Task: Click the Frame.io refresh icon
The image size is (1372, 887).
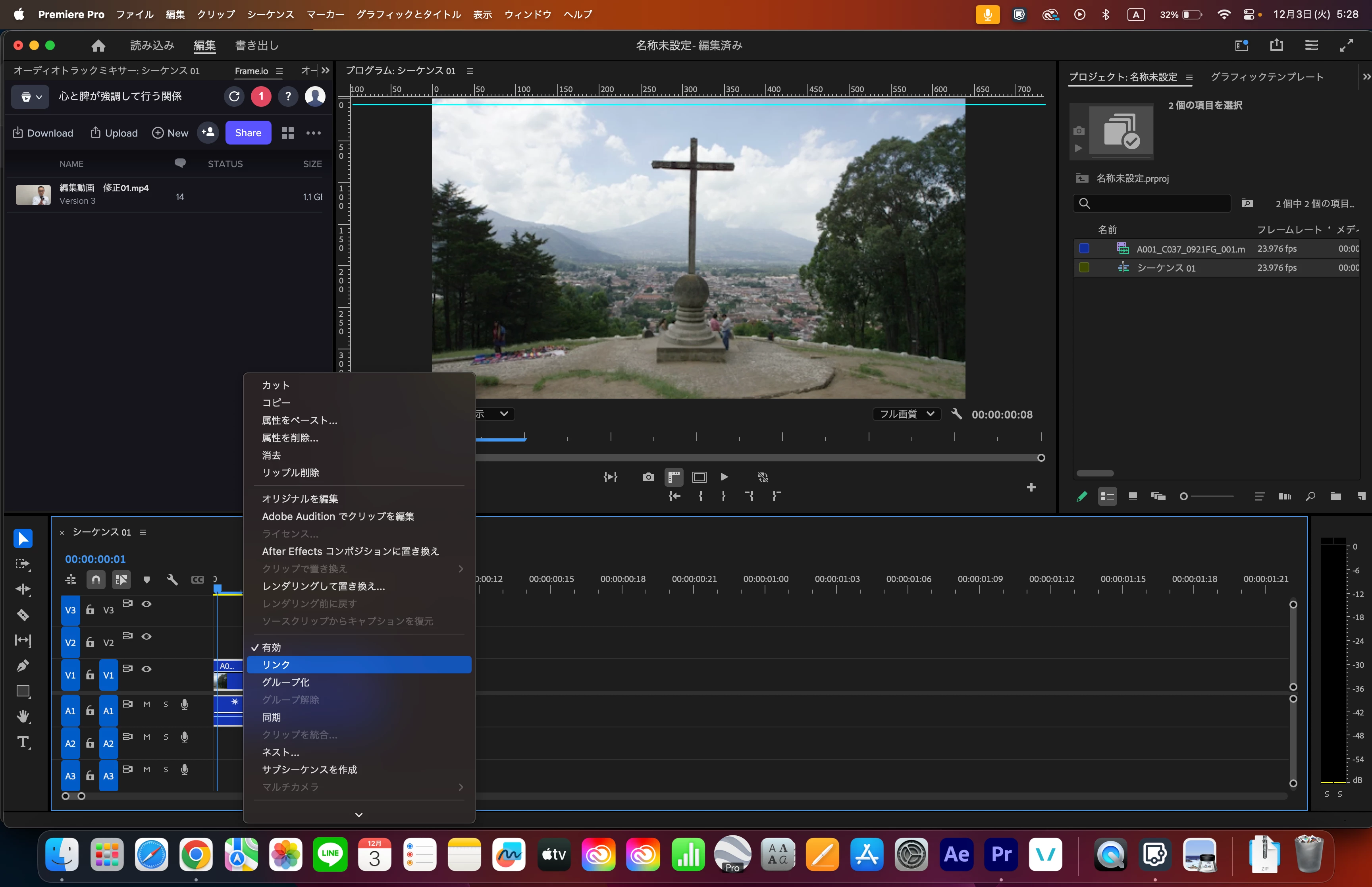Action: pyautogui.click(x=234, y=96)
